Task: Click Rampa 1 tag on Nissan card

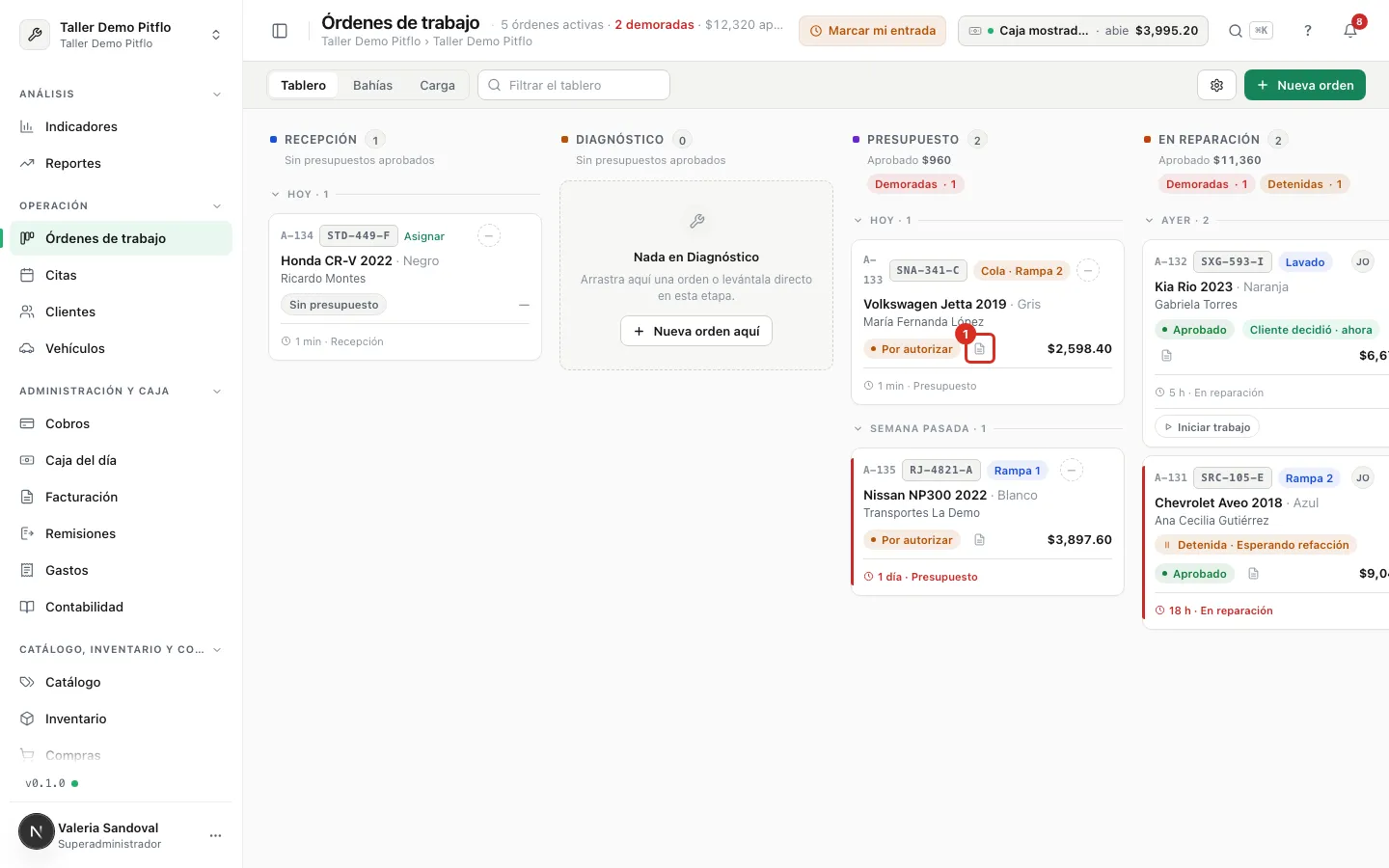Action: (1018, 471)
